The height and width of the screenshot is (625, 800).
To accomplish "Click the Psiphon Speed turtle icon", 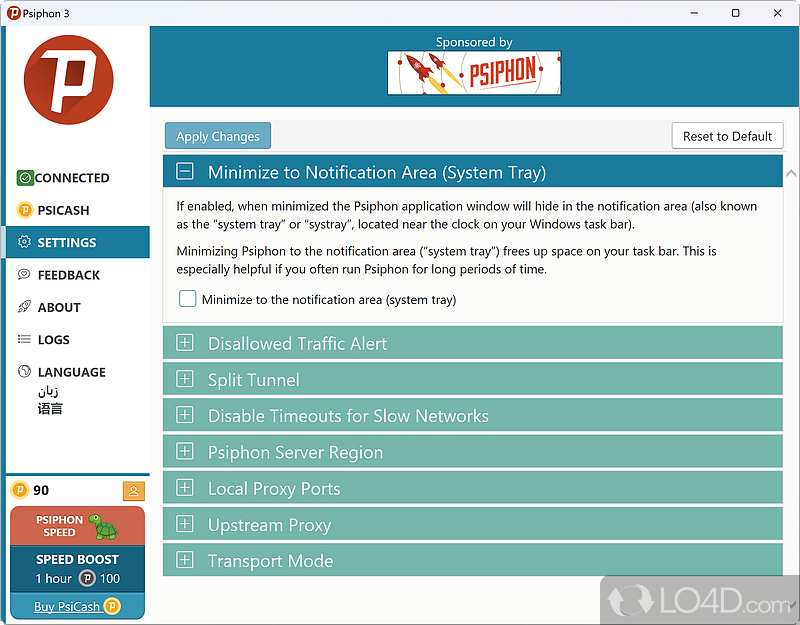I will tap(104, 527).
